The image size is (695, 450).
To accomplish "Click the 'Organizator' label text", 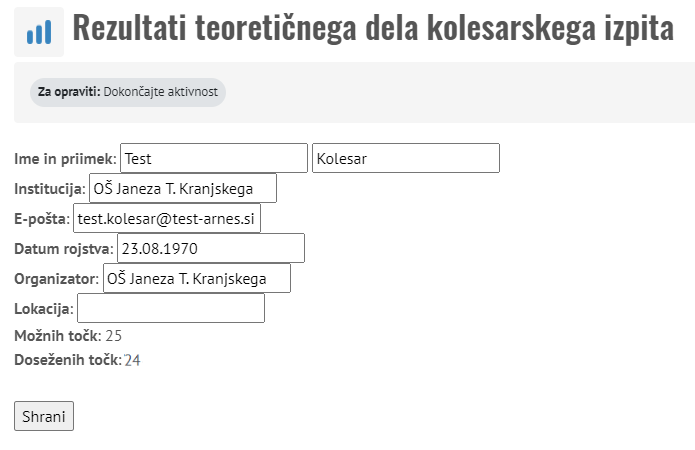I will 56,279.
